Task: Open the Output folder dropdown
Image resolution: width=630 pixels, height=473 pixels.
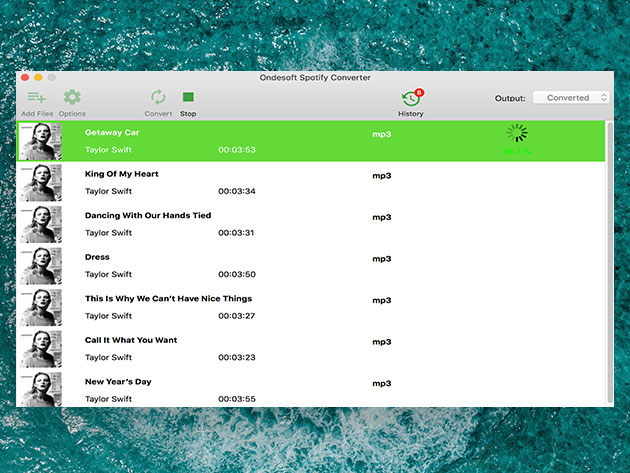Action: click(571, 98)
